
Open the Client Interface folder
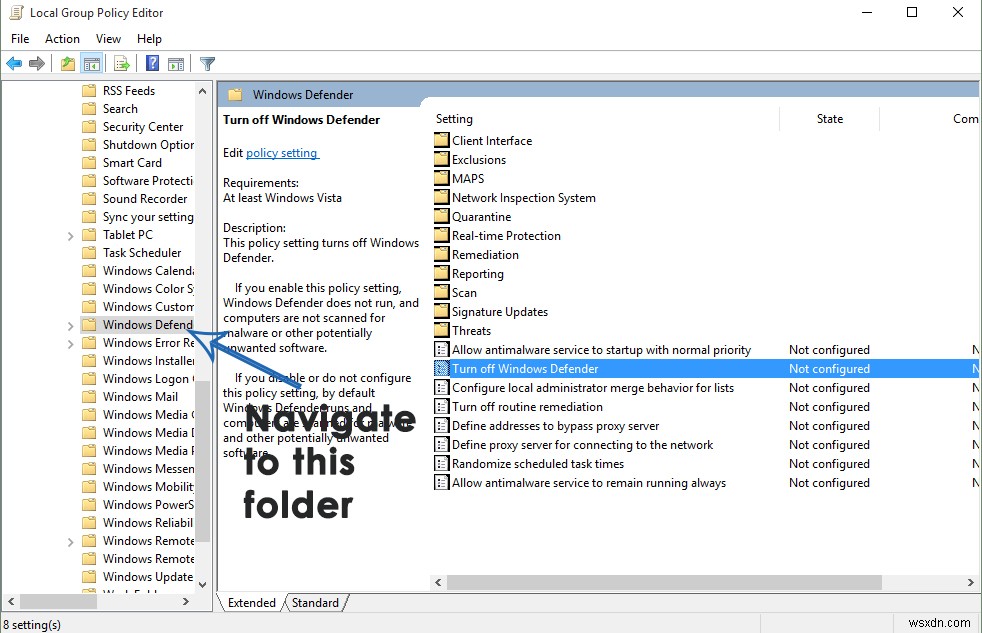coord(483,141)
